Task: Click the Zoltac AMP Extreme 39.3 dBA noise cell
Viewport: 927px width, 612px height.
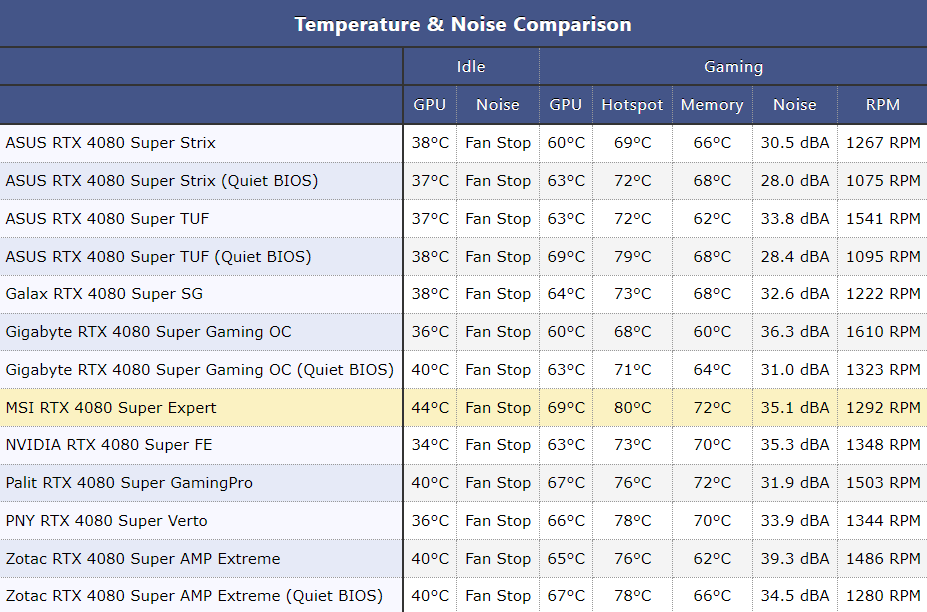Action: (795, 559)
